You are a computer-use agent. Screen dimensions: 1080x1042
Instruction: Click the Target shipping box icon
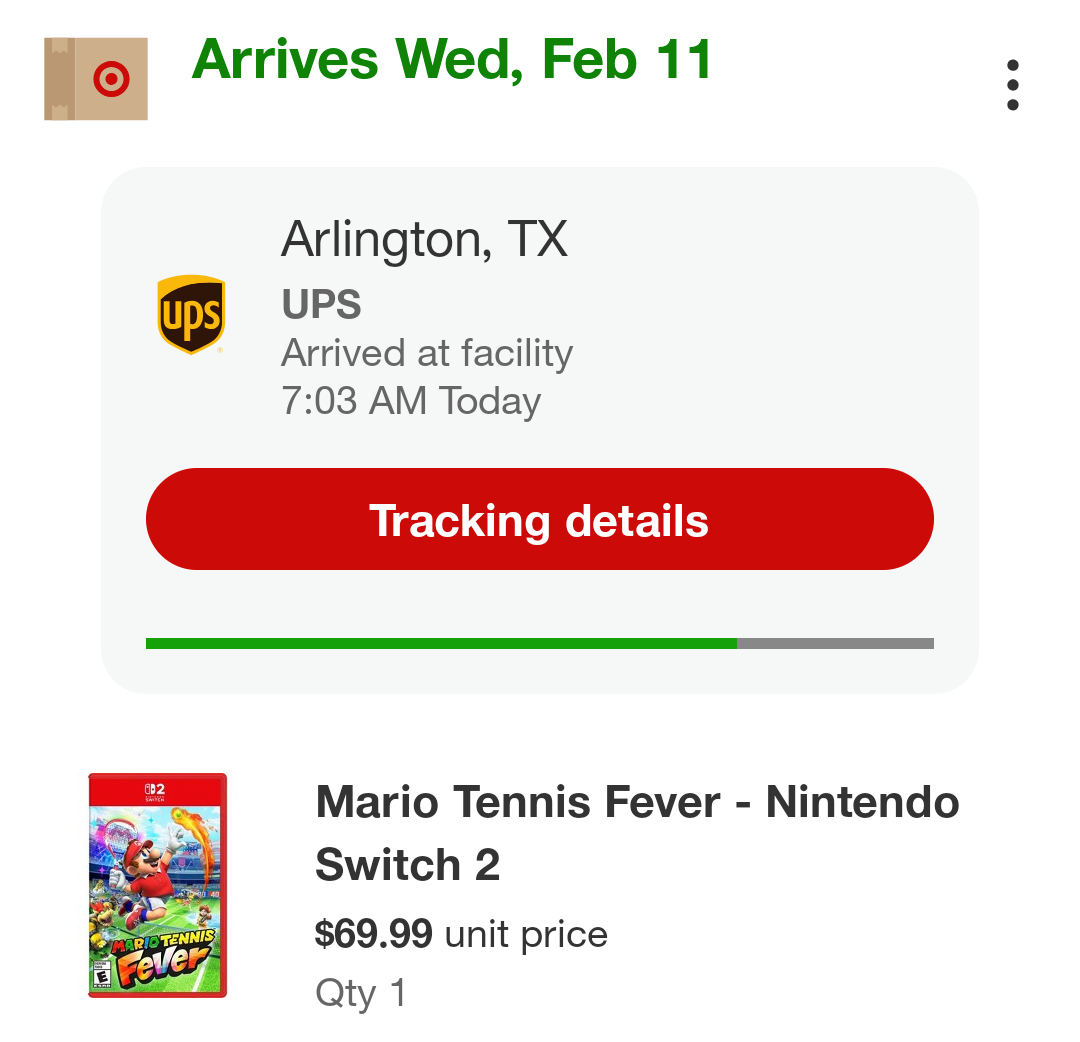pos(96,79)
